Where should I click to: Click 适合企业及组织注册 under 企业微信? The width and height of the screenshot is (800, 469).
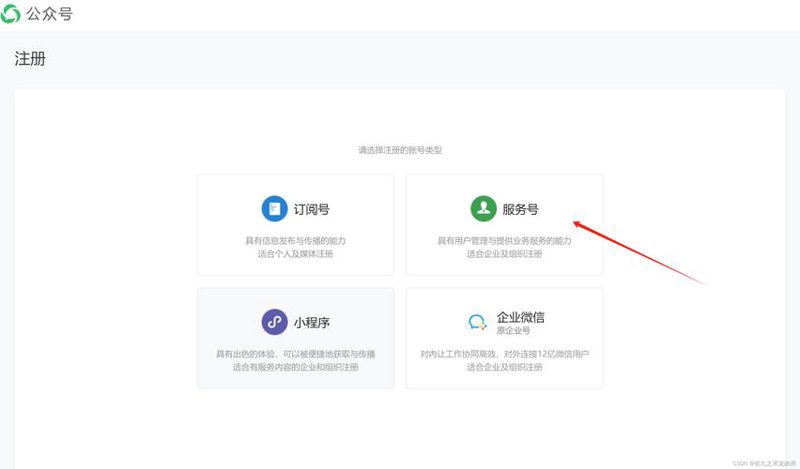pos(505,367)
